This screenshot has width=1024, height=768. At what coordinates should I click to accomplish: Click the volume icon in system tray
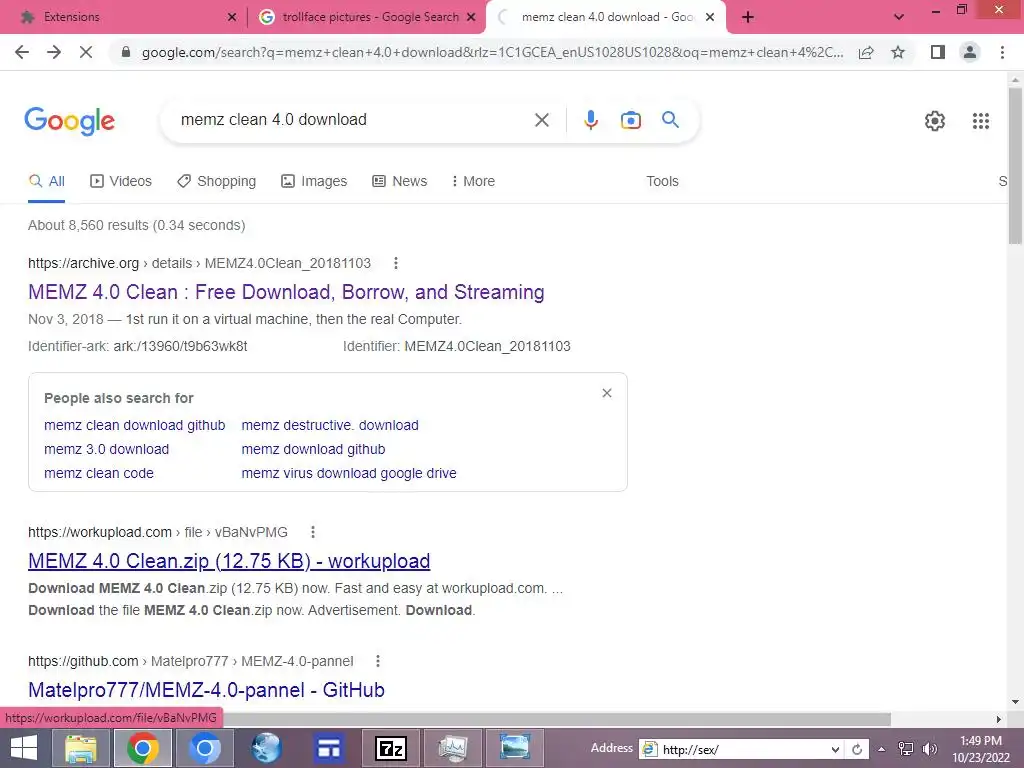click(930, 749)
